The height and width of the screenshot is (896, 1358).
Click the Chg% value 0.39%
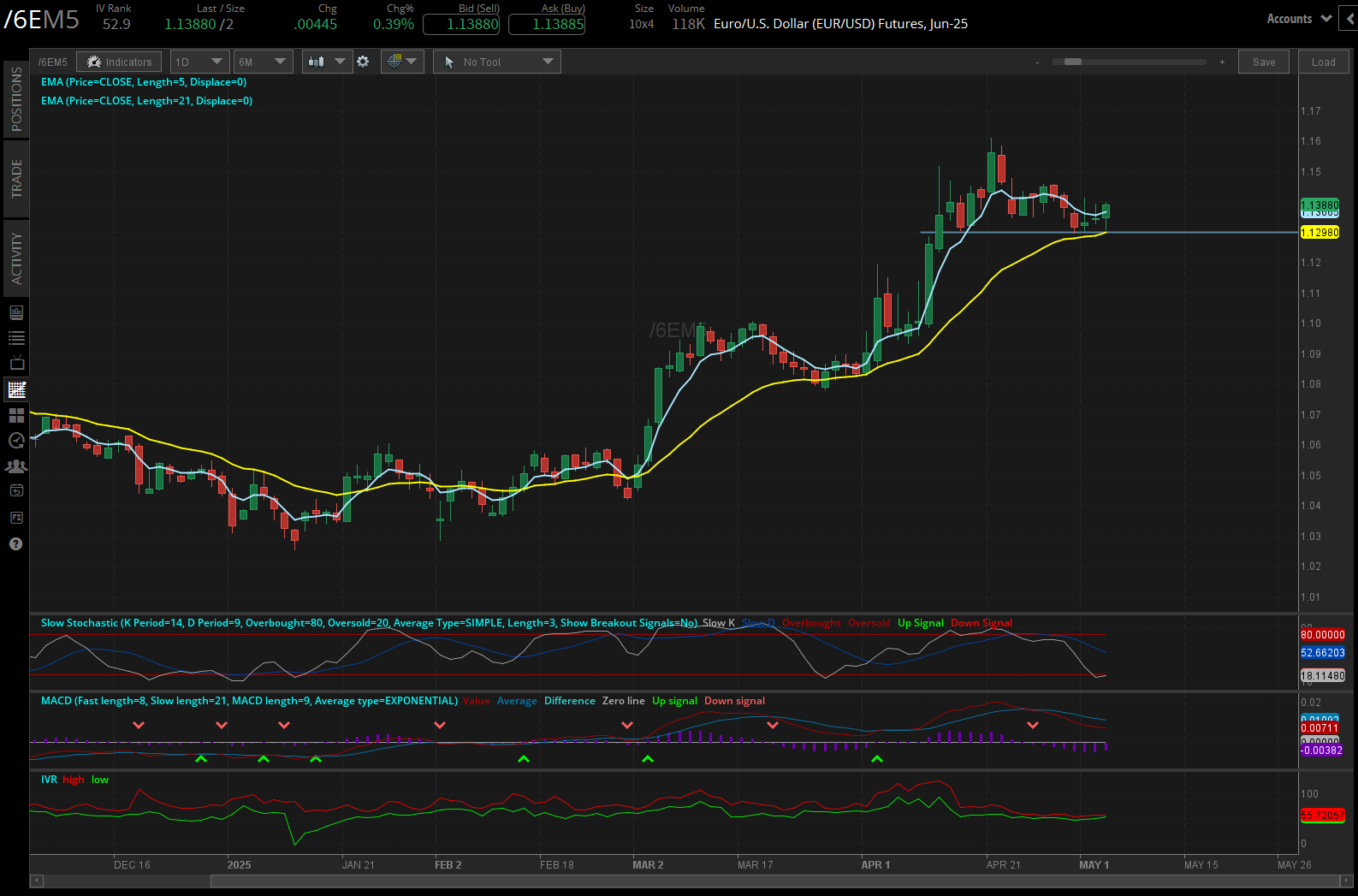tap(394, 24)
